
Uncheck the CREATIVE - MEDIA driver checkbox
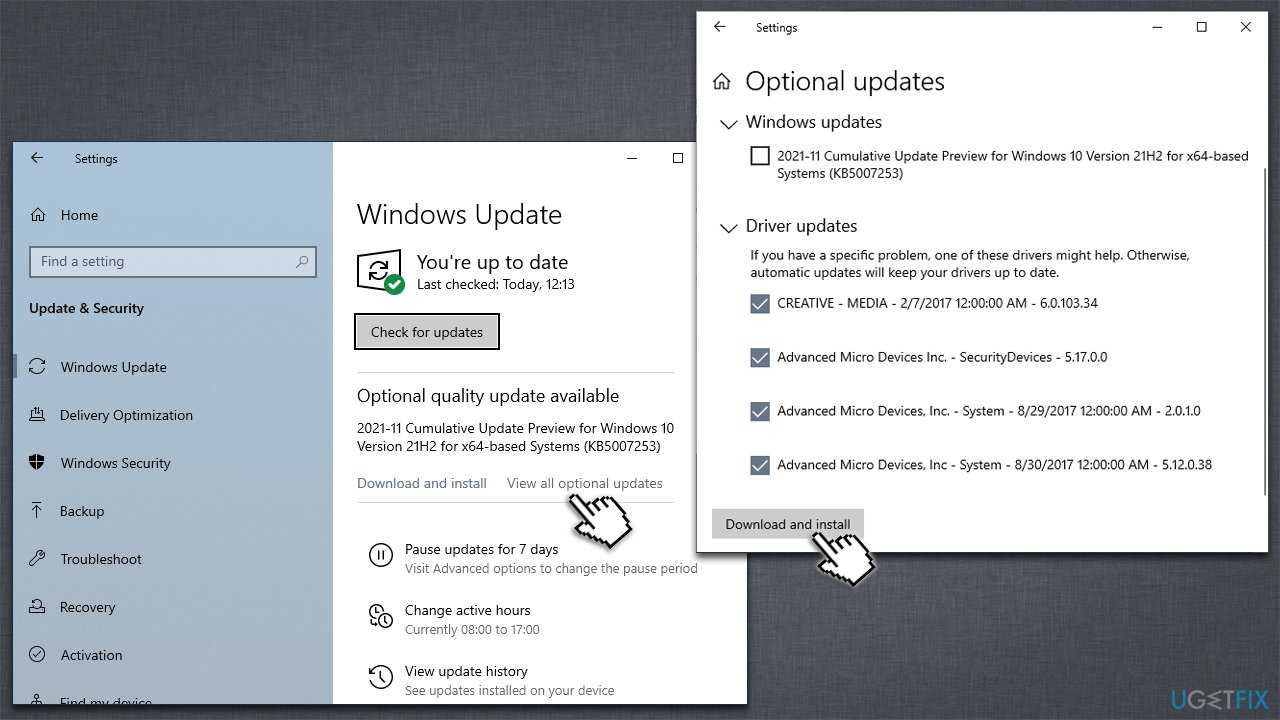(760, 303)
